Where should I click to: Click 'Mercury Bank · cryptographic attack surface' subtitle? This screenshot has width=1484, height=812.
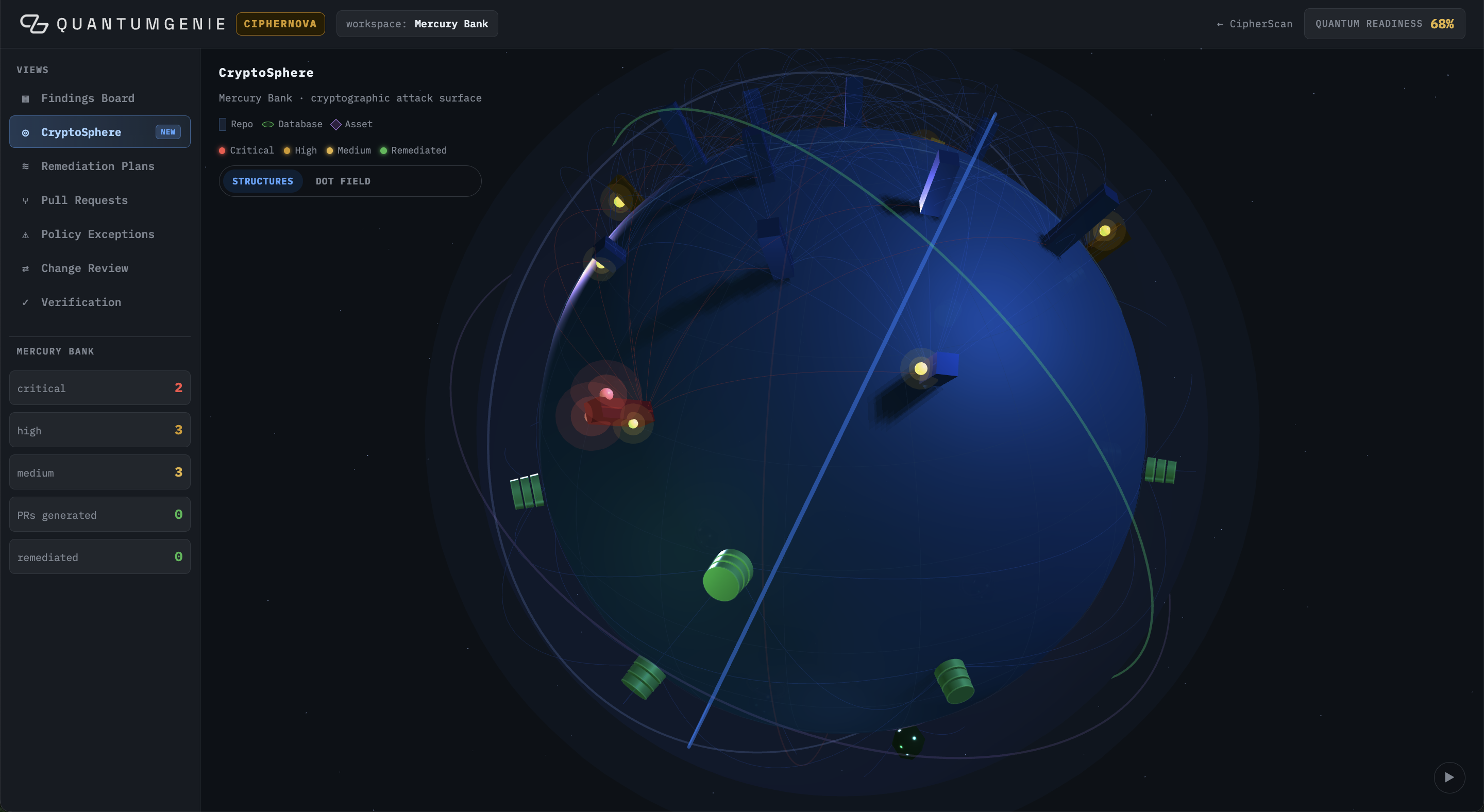click(350, 98)
